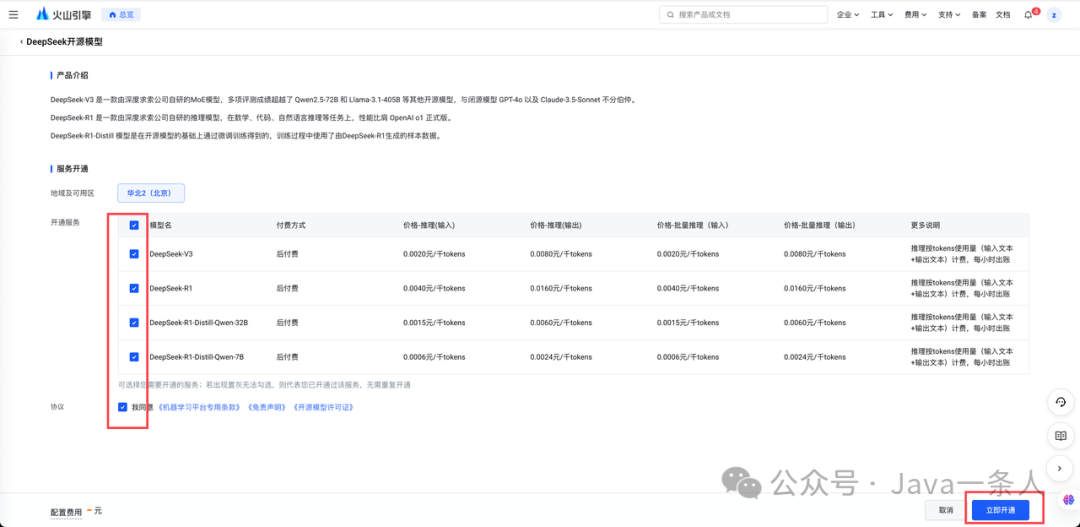Click the DeepSeek-V3 model name
1080x527 pixels.
coord(171,254)
